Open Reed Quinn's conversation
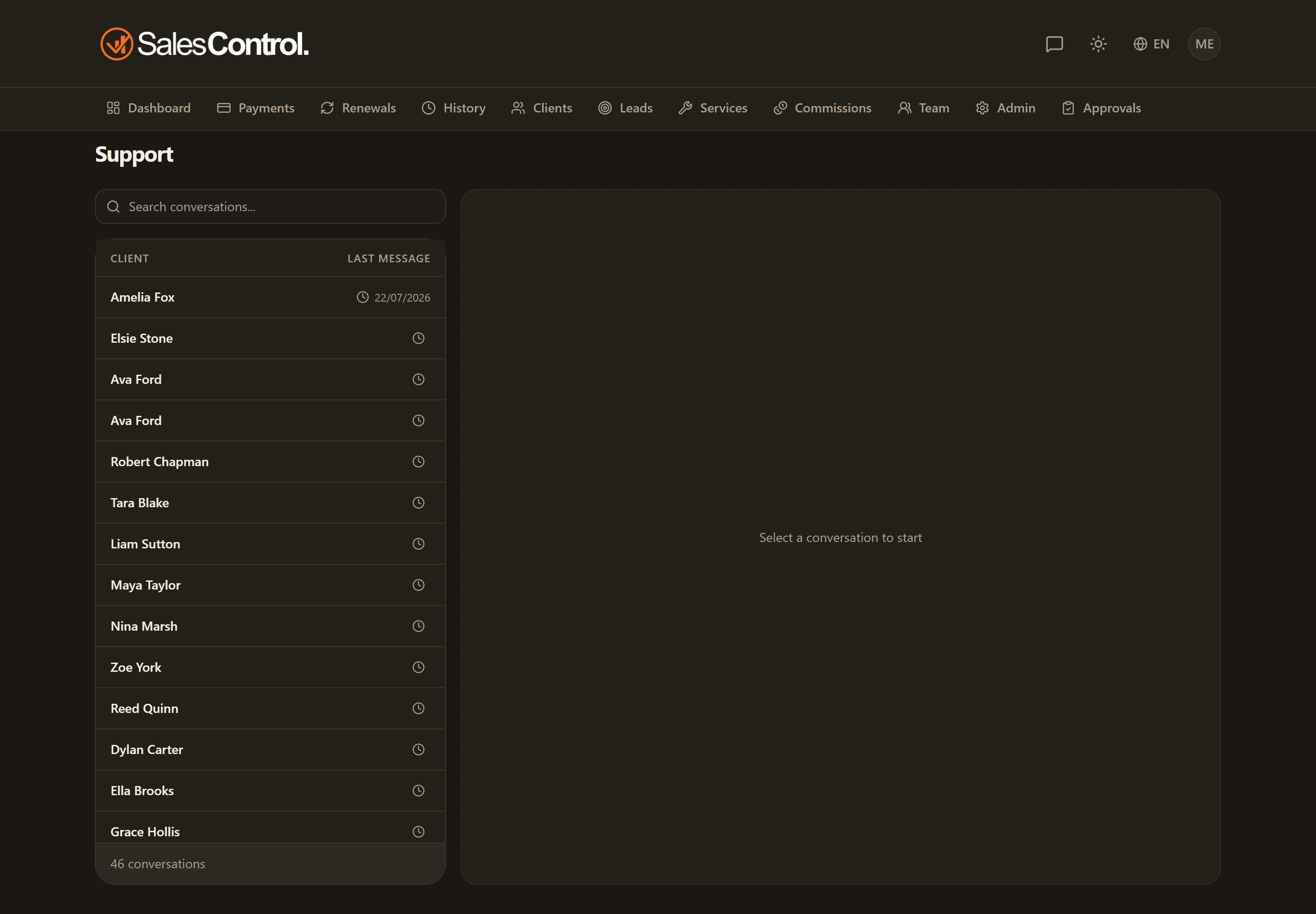This screenshot has height=914, width=1316. pos(271,709)
